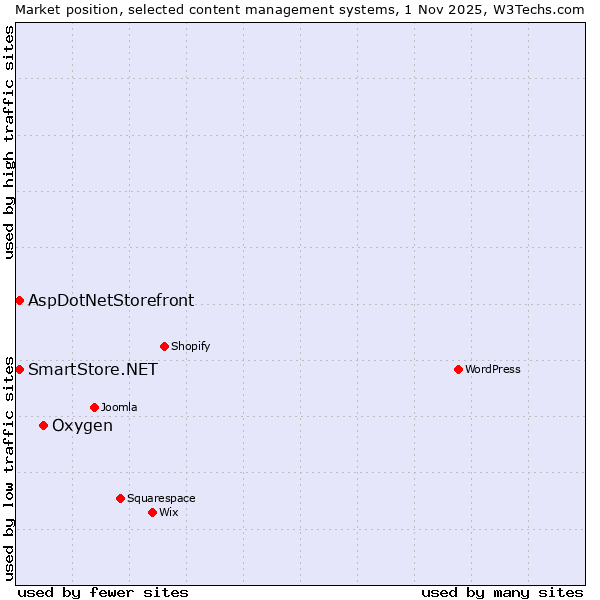Click the WordPress red diamond marker
The height and width of the screenshot is (600, 600).
[x=458, y=369]
